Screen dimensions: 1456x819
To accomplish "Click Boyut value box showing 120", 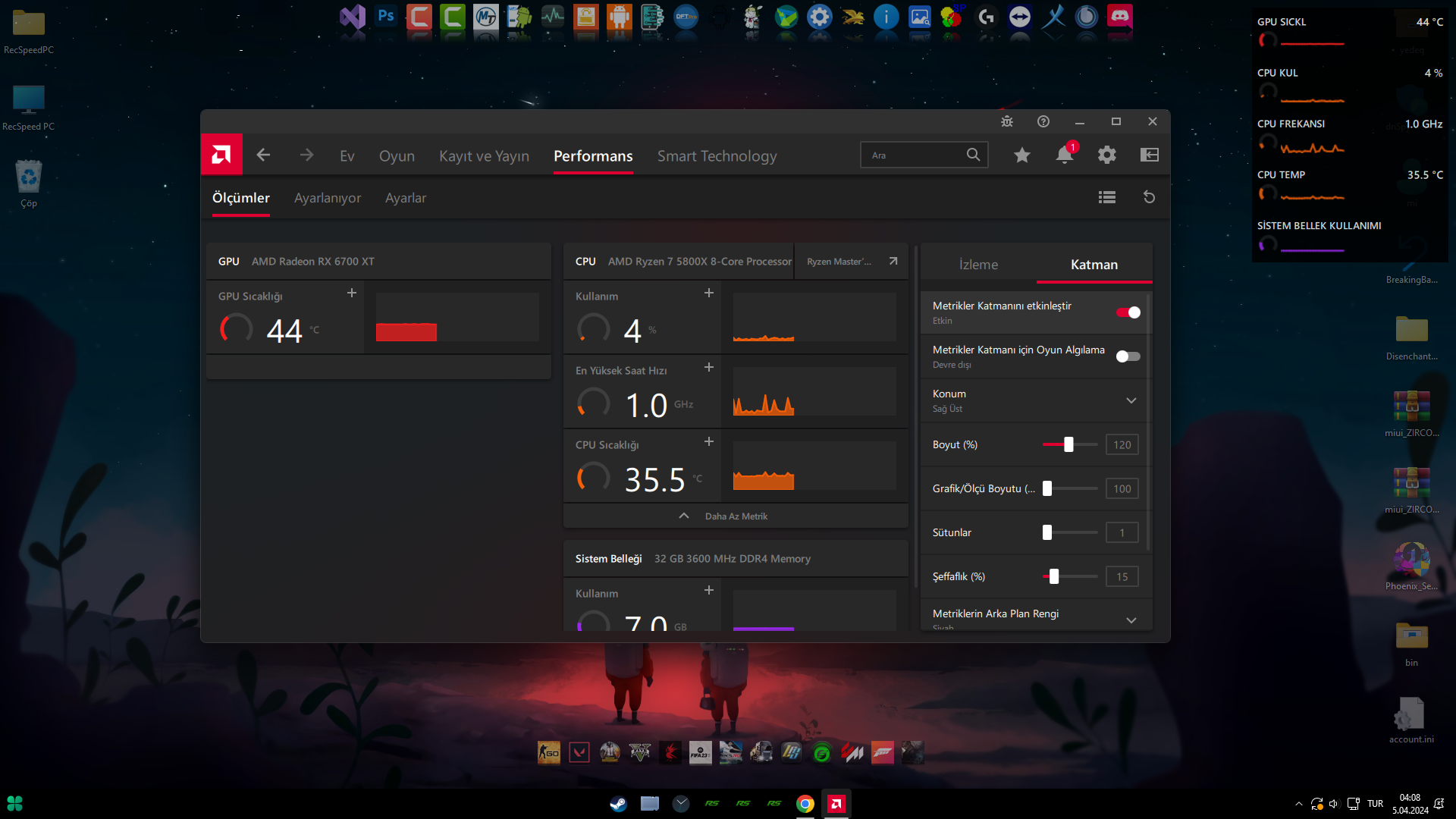I will [1122, 444].
